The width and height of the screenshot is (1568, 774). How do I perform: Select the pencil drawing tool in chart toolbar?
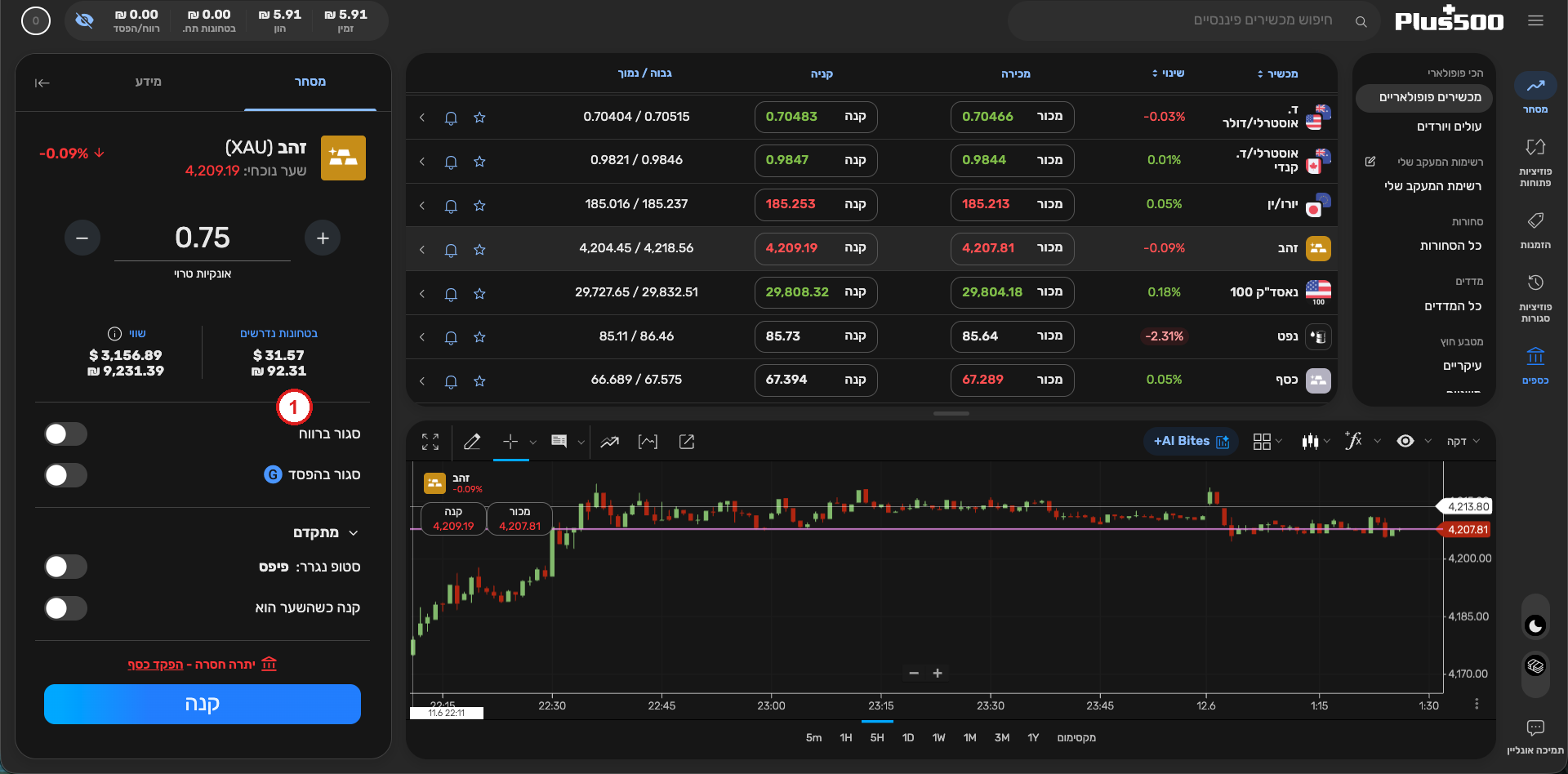pos(472,442)
